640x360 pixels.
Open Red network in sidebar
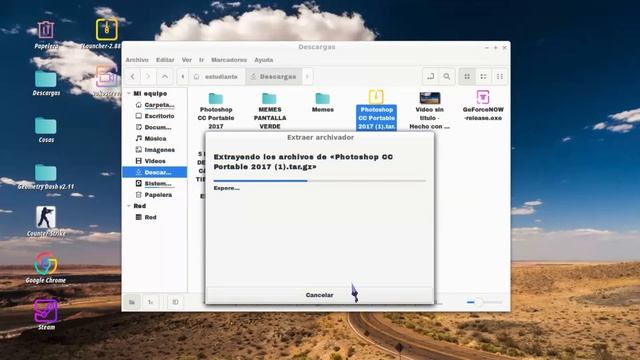[155, 217]
